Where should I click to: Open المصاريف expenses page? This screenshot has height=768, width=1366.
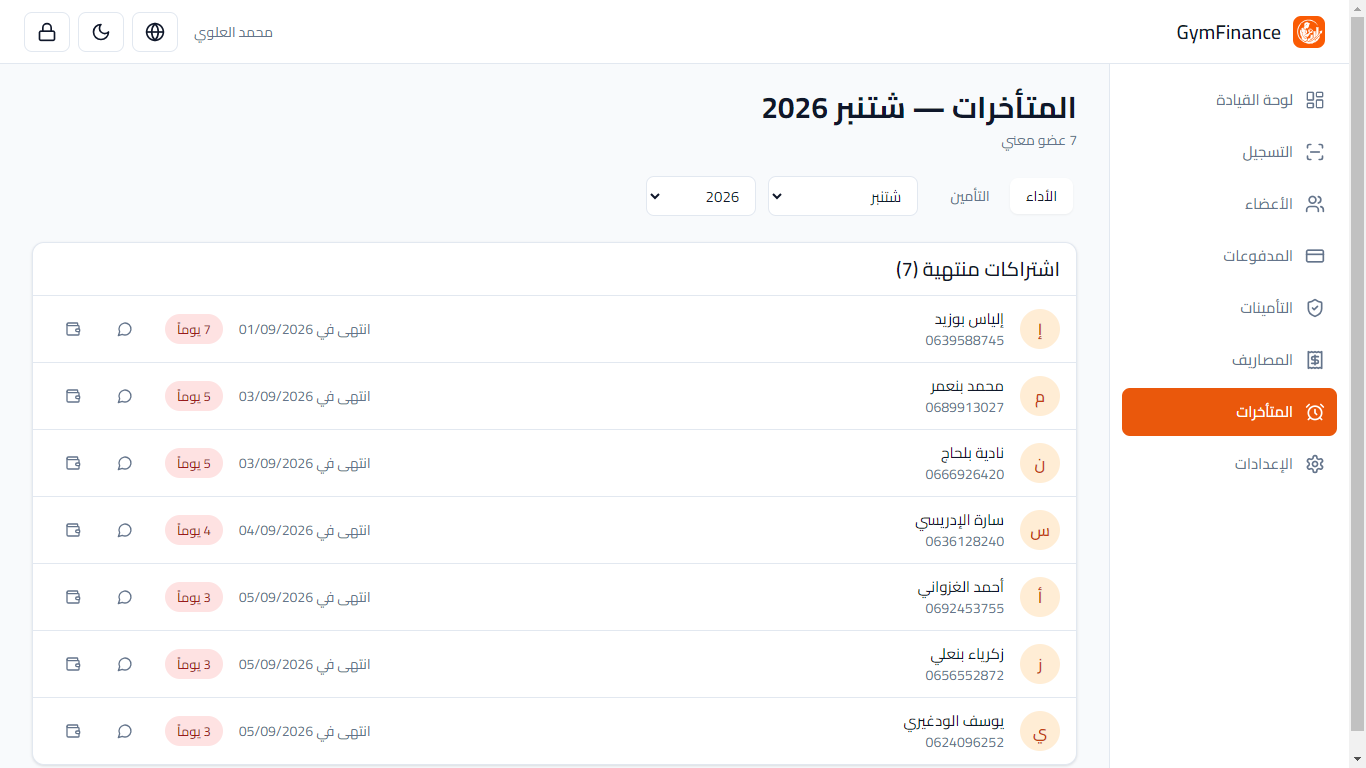(x=1229, y=360)
